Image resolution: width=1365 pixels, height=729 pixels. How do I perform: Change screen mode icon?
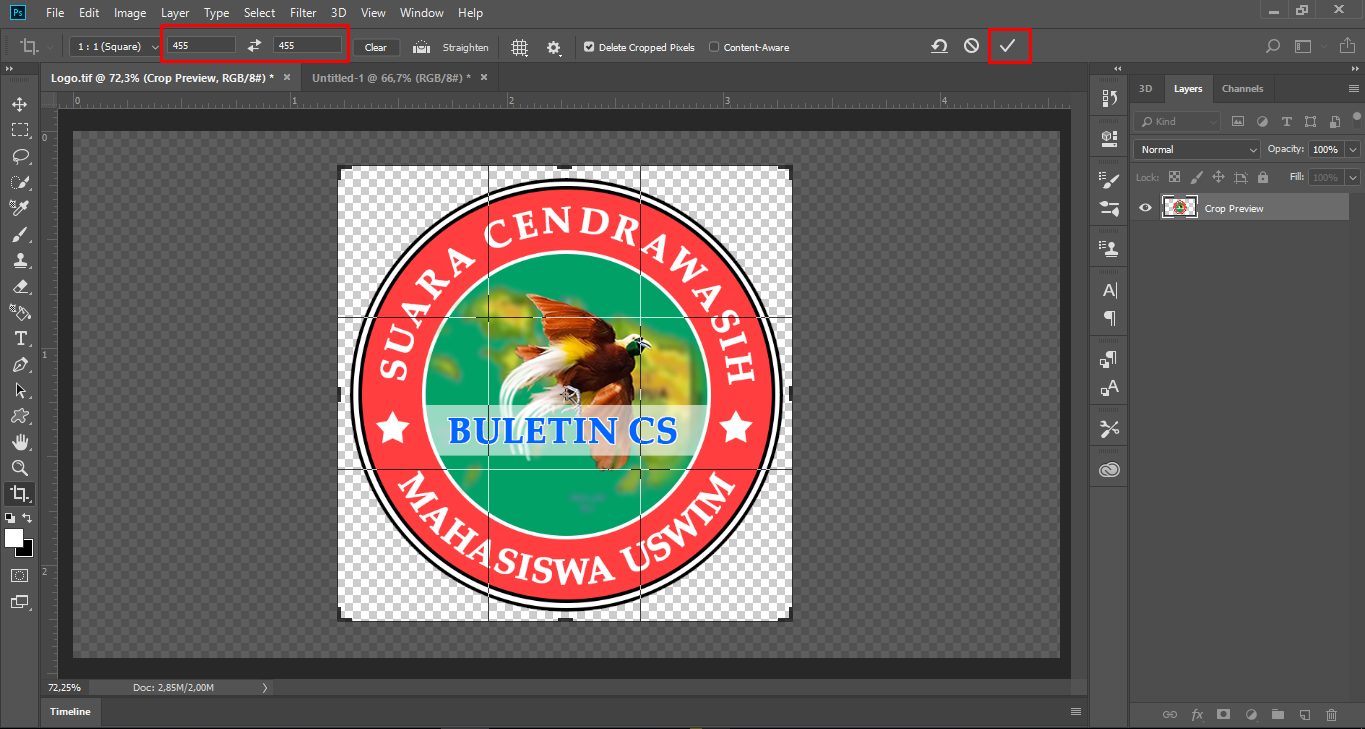coord(19,602)
